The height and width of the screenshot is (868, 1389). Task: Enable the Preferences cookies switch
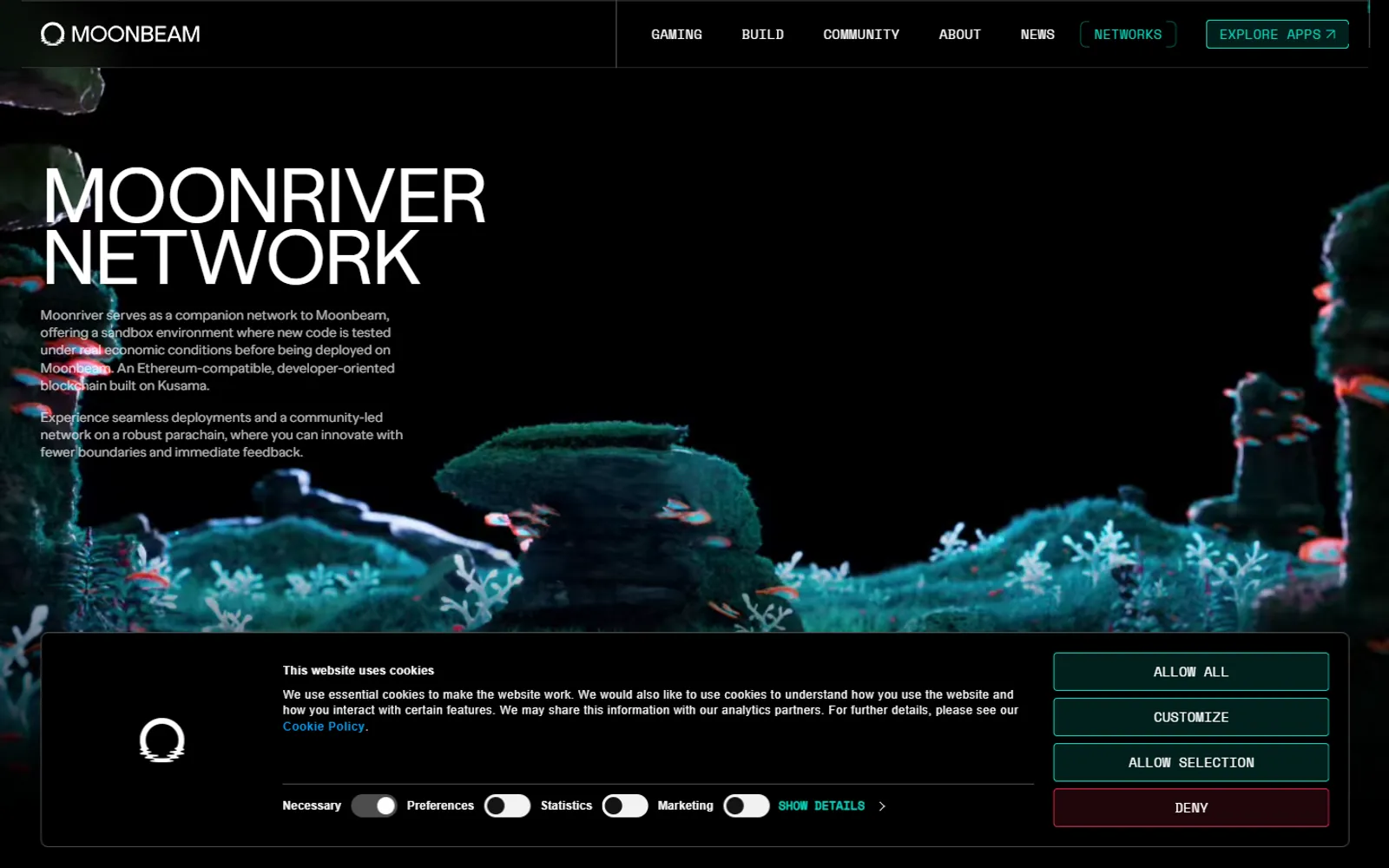point(507,806)
